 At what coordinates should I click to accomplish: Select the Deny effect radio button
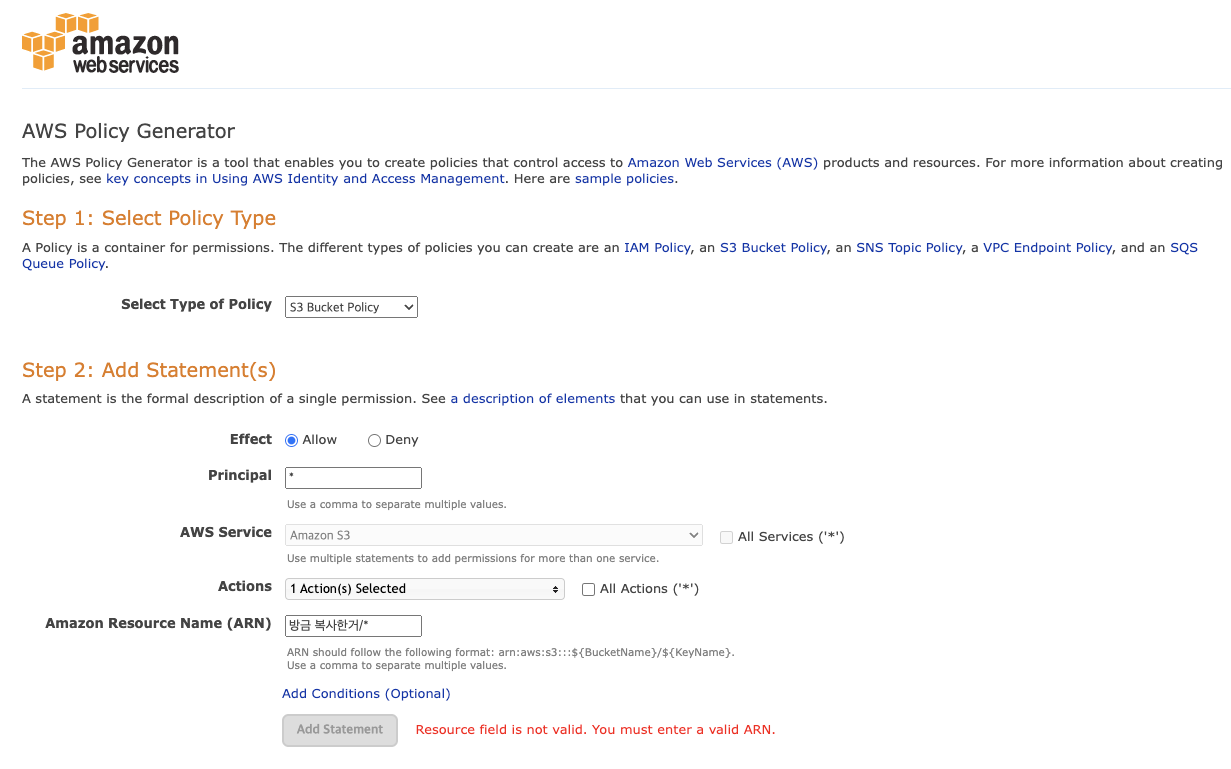(375, 440)
